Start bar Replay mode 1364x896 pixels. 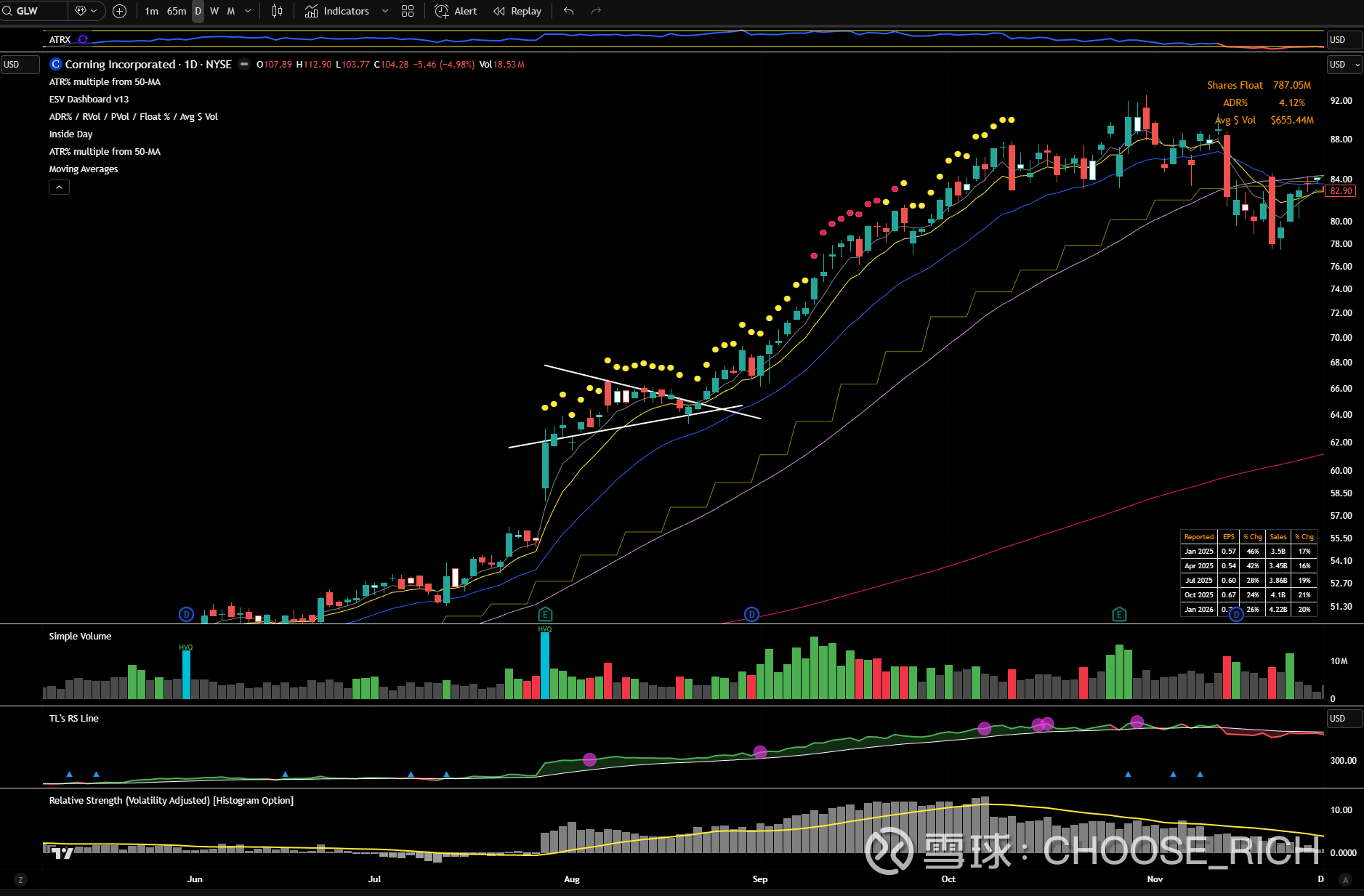tap(517, 11)
